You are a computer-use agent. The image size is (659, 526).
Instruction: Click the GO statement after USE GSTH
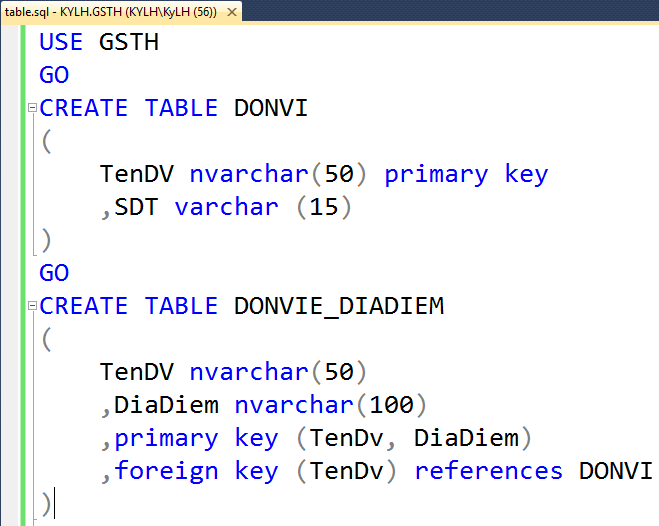pyautogui.click(x=54, y=75)
